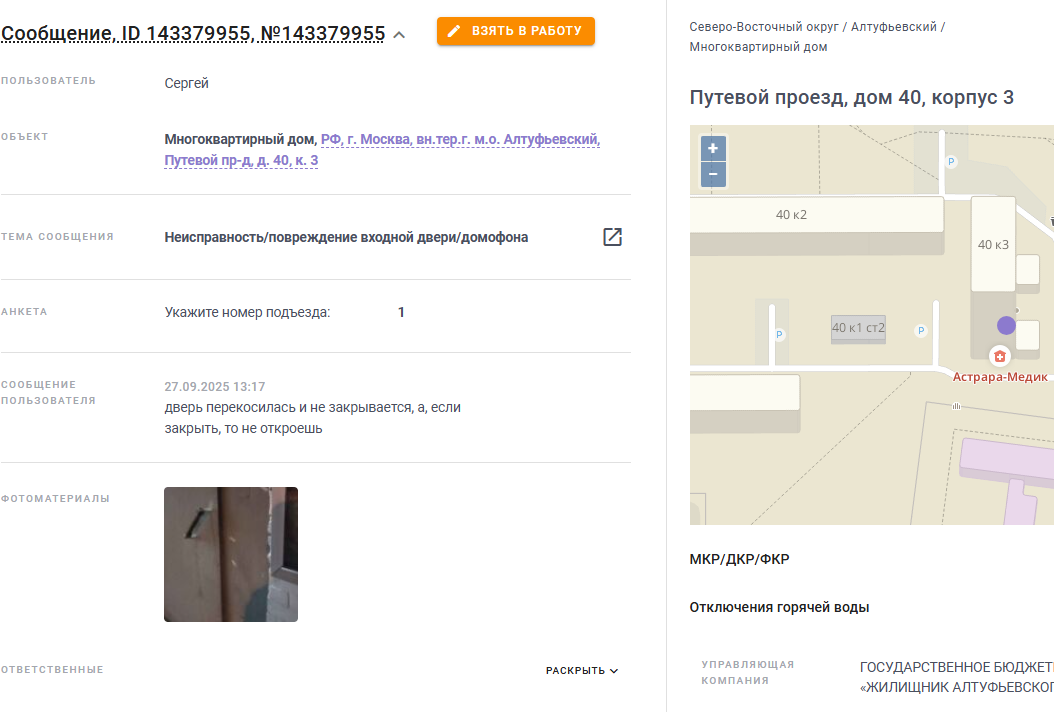Open 'Отключения горячей воды' section

[x=779, y=607]
